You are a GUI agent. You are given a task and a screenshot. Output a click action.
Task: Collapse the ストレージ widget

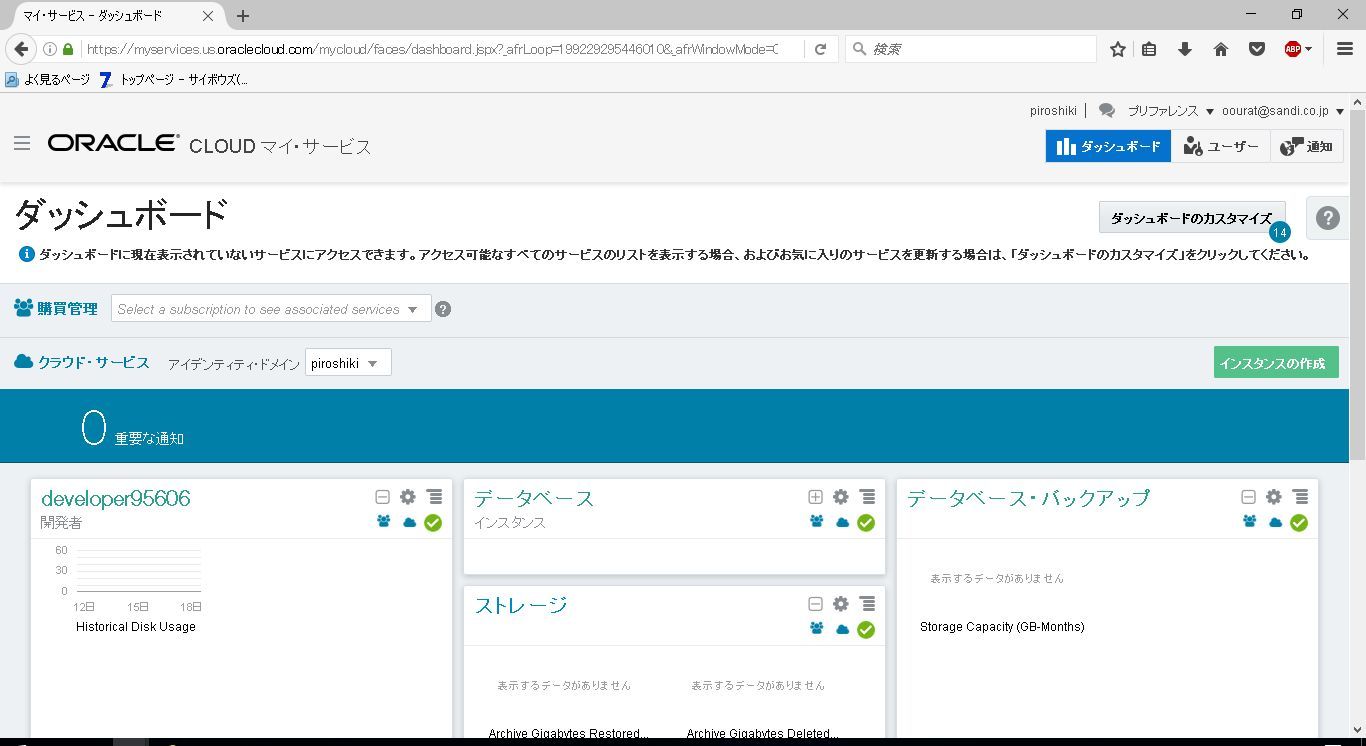pyautogui.click(x=815, y=604)
